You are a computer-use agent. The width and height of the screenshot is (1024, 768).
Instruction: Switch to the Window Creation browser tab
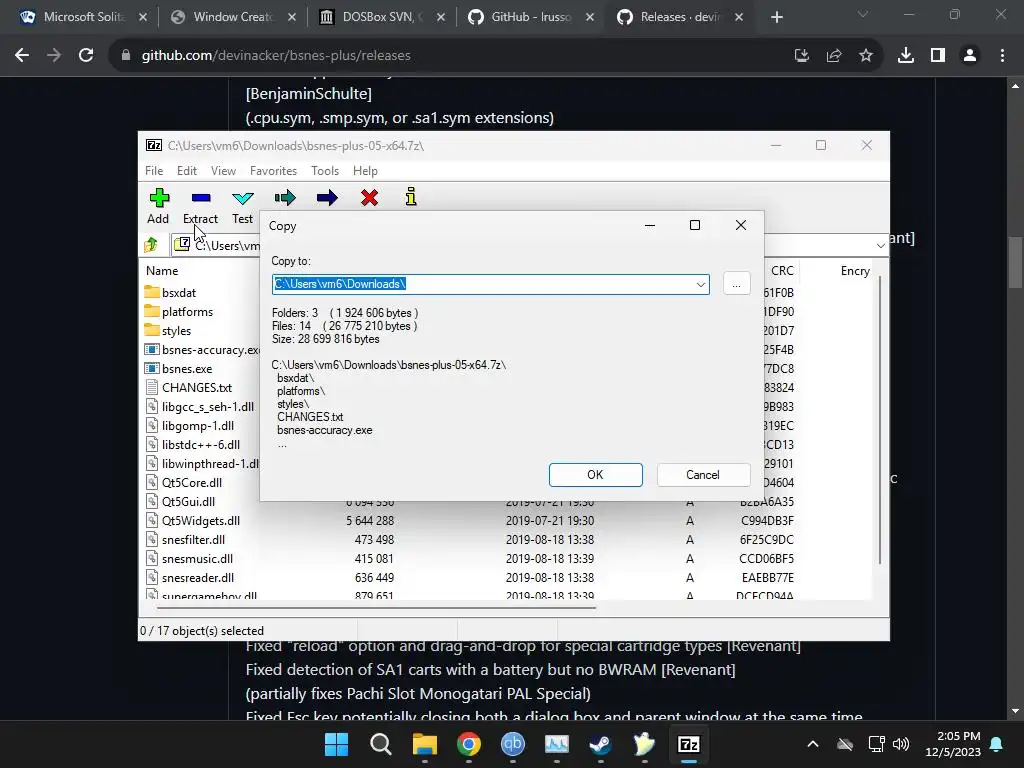pyautogui.click(x=233, y=17)
